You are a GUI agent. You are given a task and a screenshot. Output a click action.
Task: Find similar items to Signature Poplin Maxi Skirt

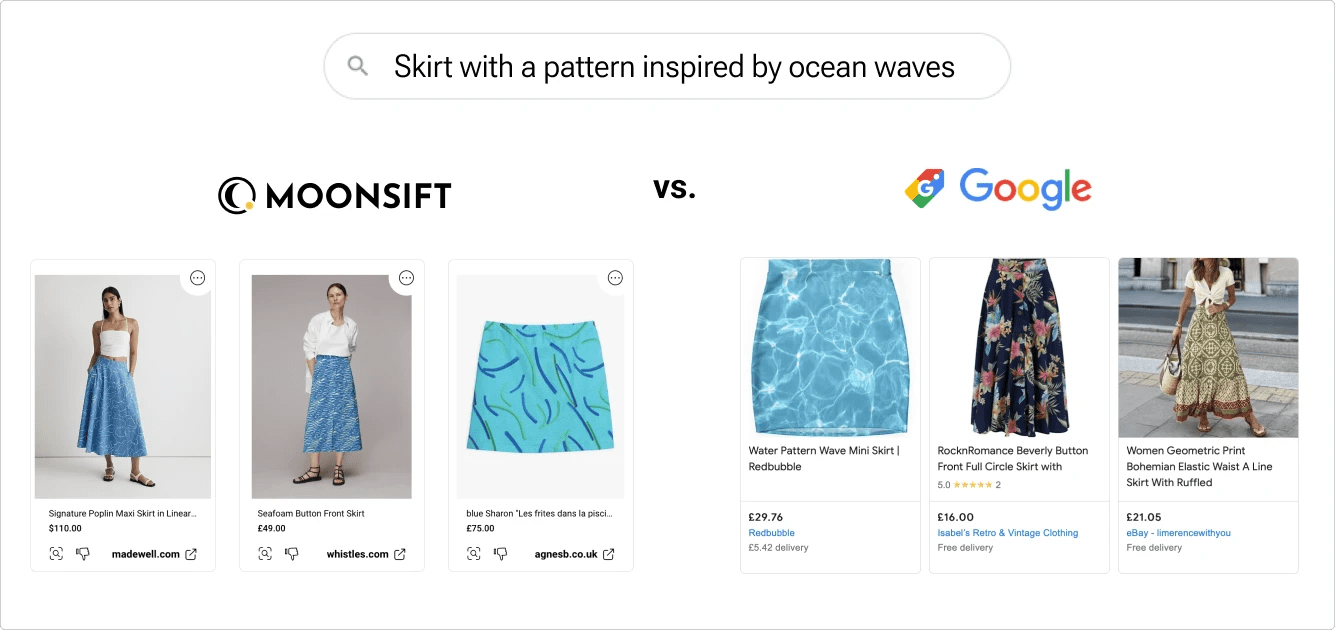click(57, 554)
